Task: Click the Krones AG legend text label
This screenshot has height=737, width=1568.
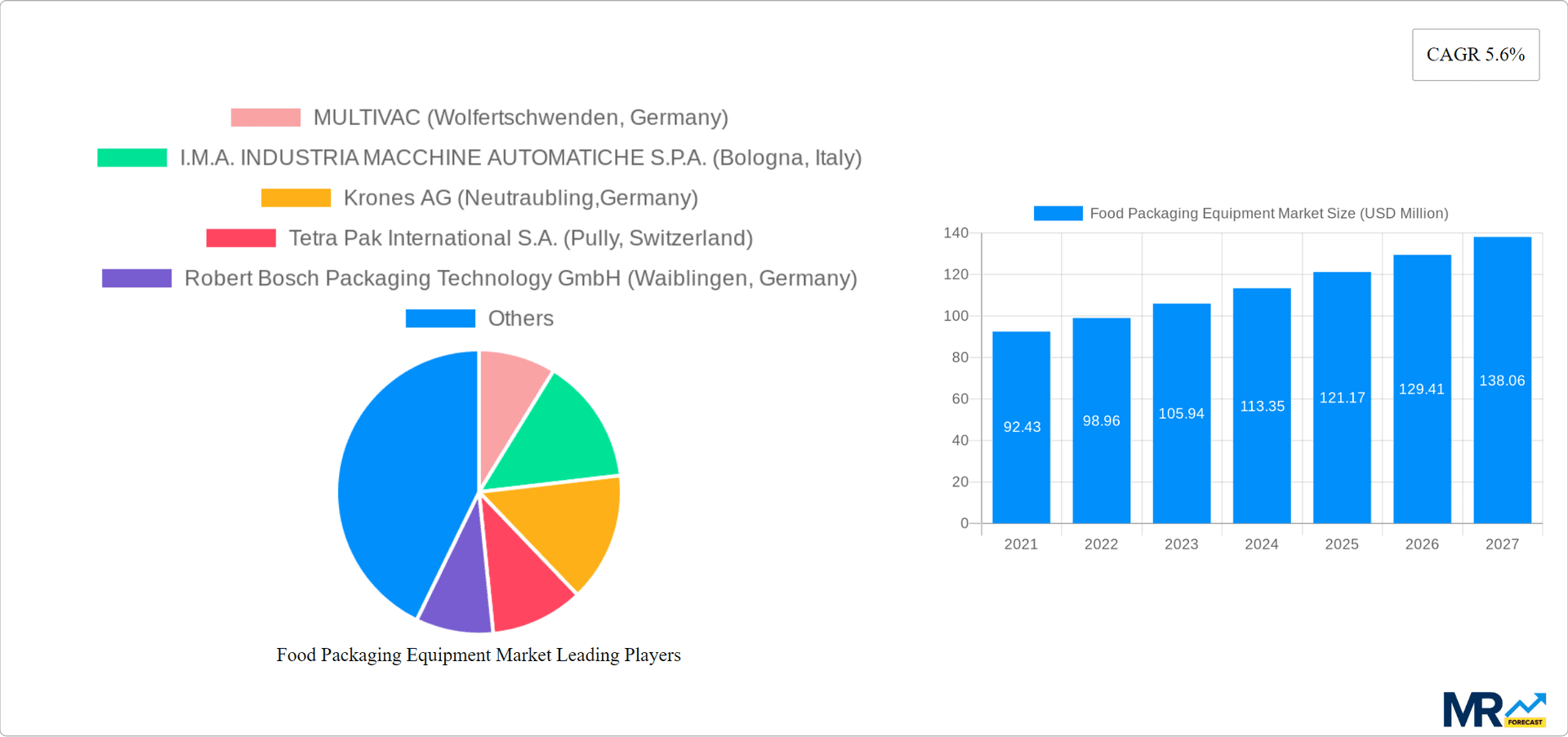Action: click(521, 197)
